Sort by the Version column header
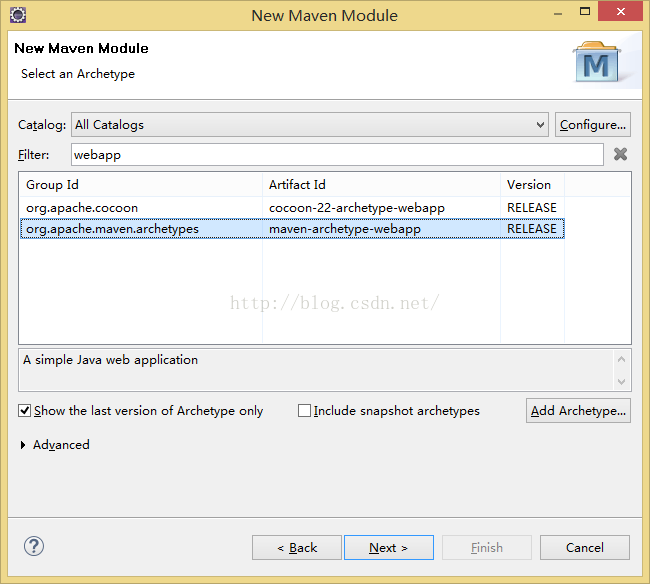Screen dimensions: 650x584 pyautogui.click(x=532, y=184)
